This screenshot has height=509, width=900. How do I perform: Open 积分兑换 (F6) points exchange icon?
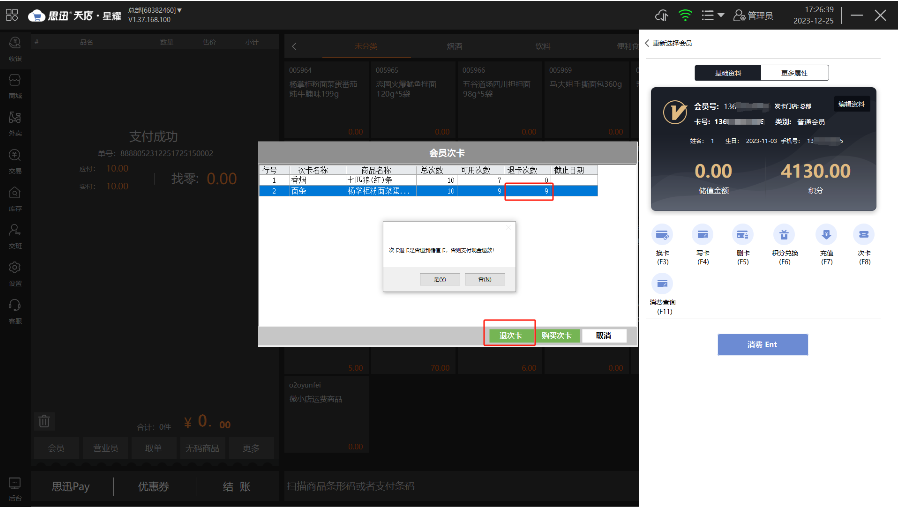tap(784, 234)
